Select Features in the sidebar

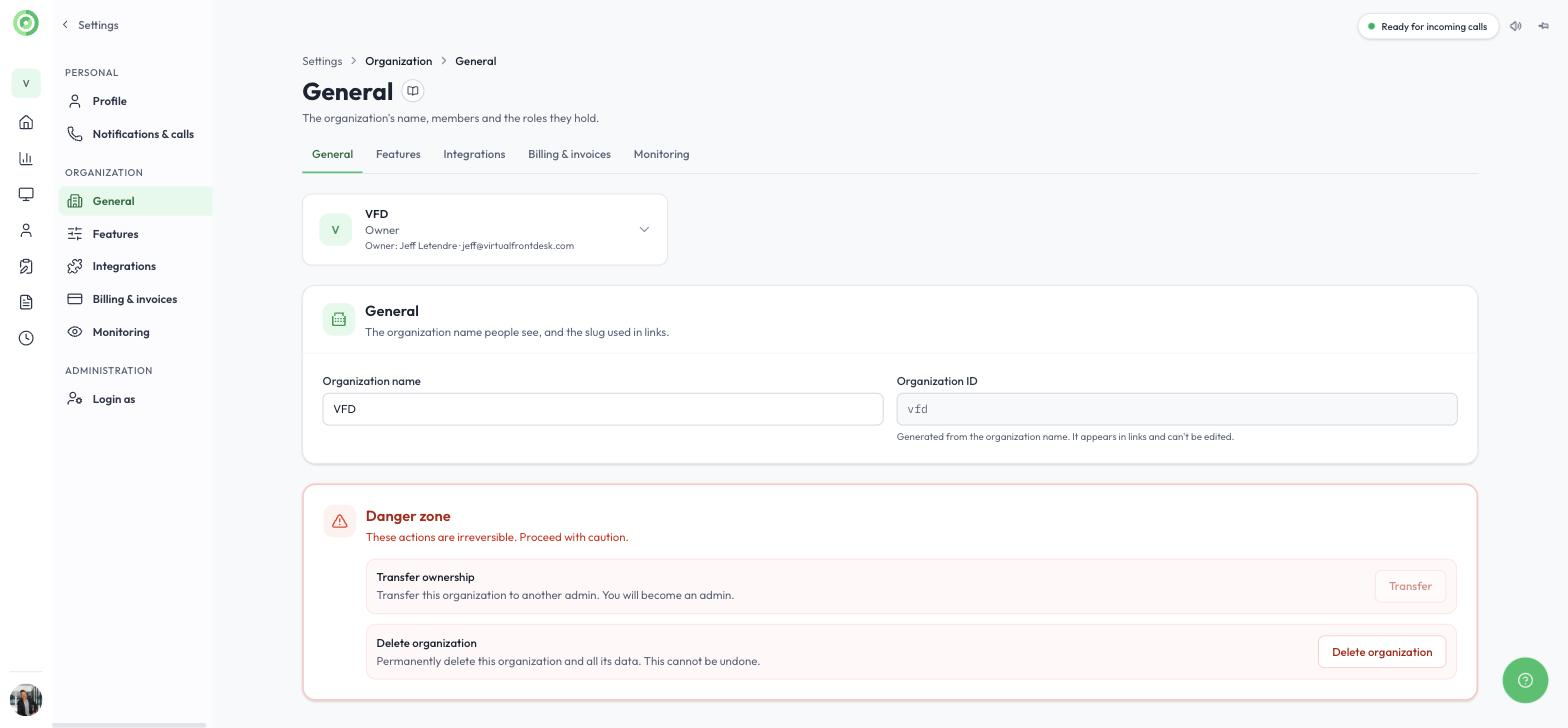pyautogui.click(x=135, y=234)
